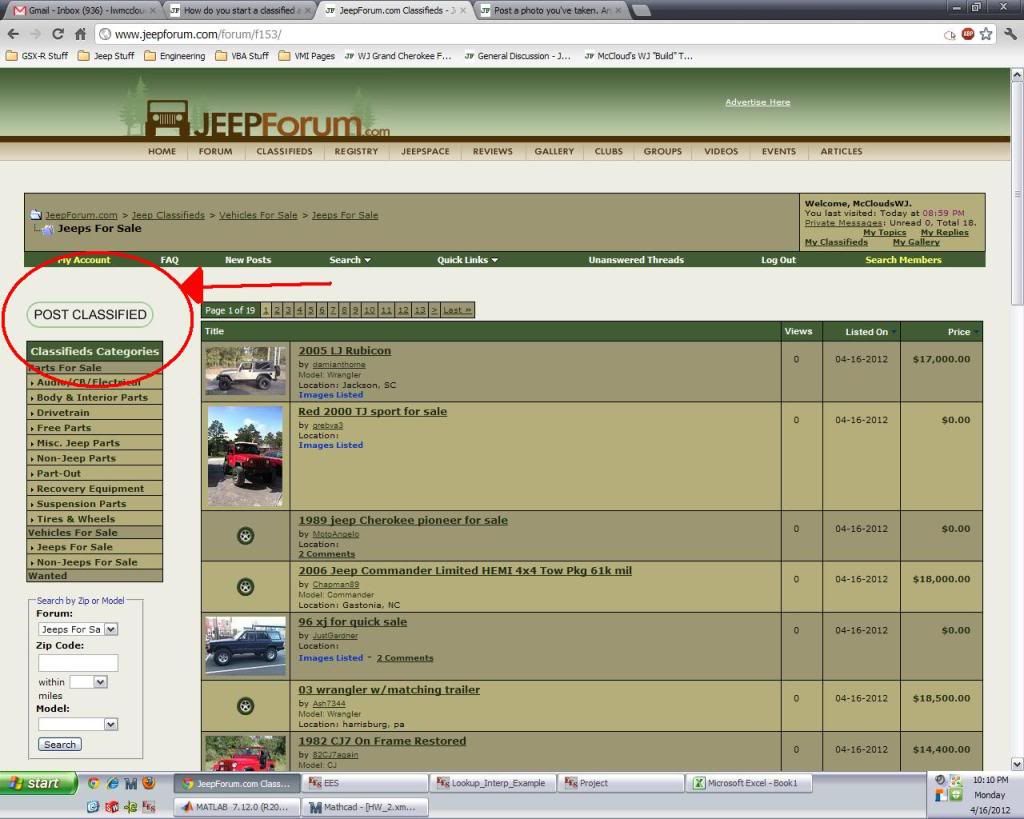Click the wheel icon beside 1989 Cherokee pioneer
This screenshot has height=819, width=1024.
pos(246,536)
